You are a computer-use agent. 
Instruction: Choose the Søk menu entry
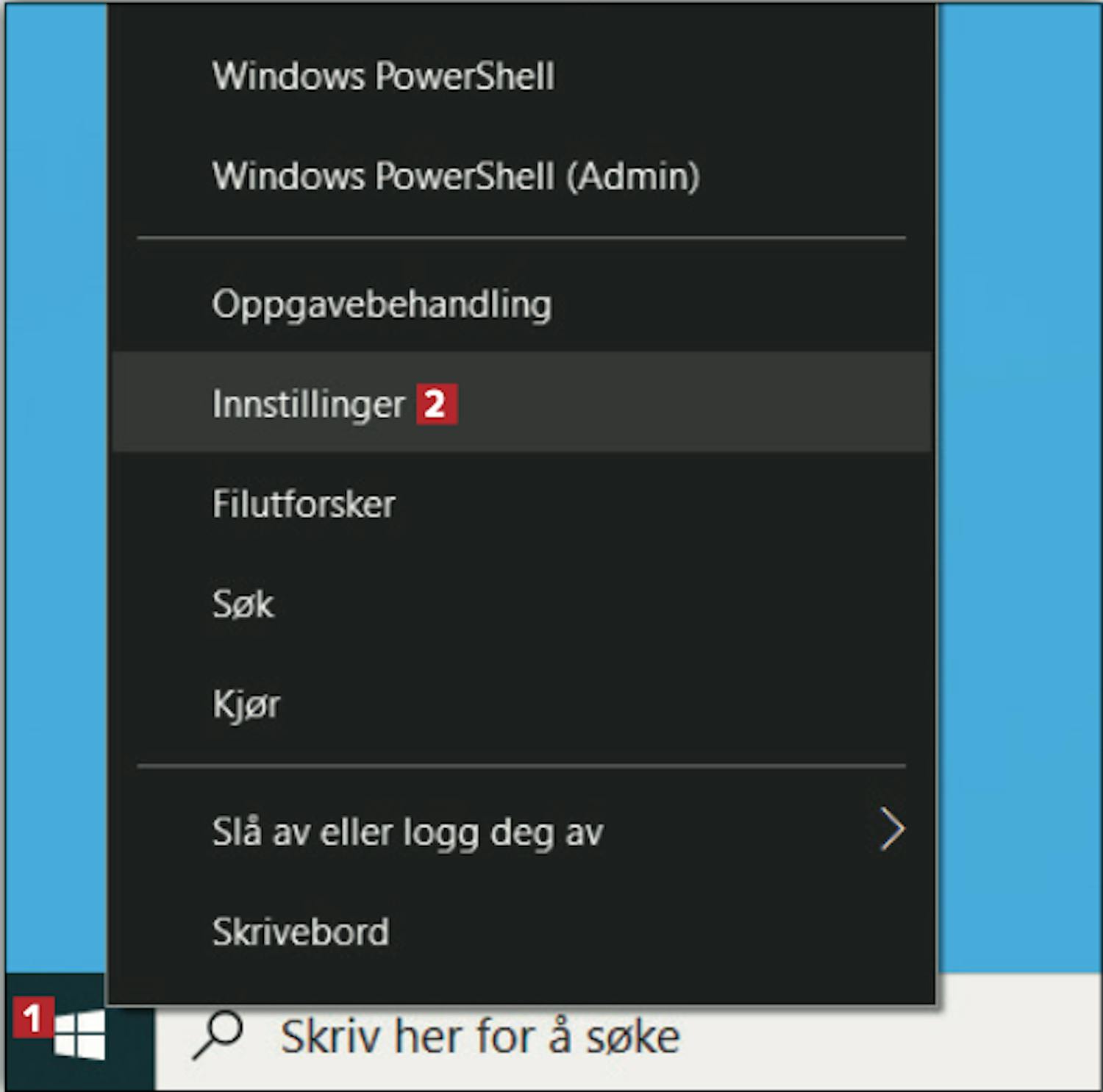(521, 604)
